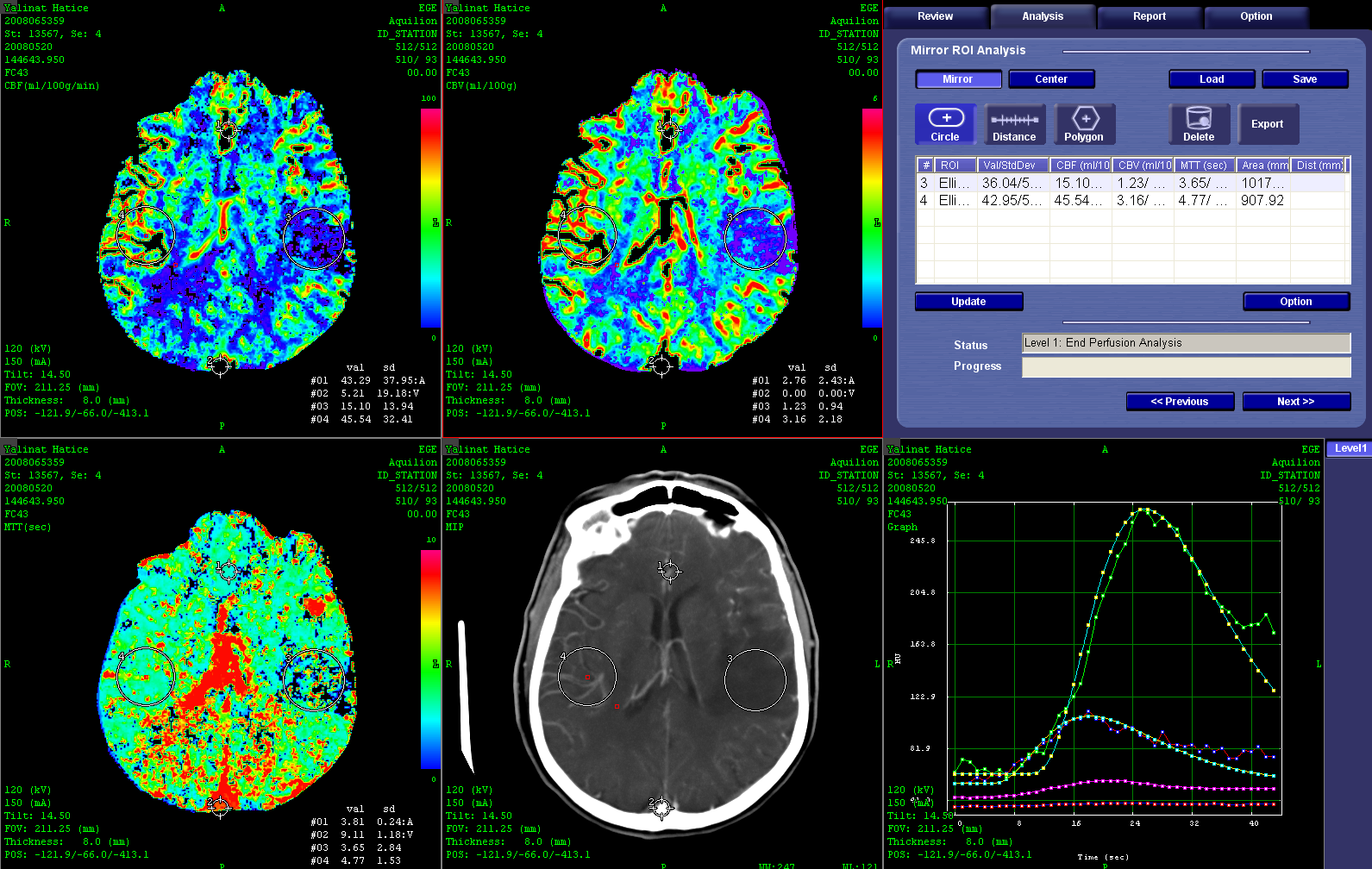Viewport: 1372px width, 869px height.
Task: Click the Export button
Action: [x=1268, y=124]
